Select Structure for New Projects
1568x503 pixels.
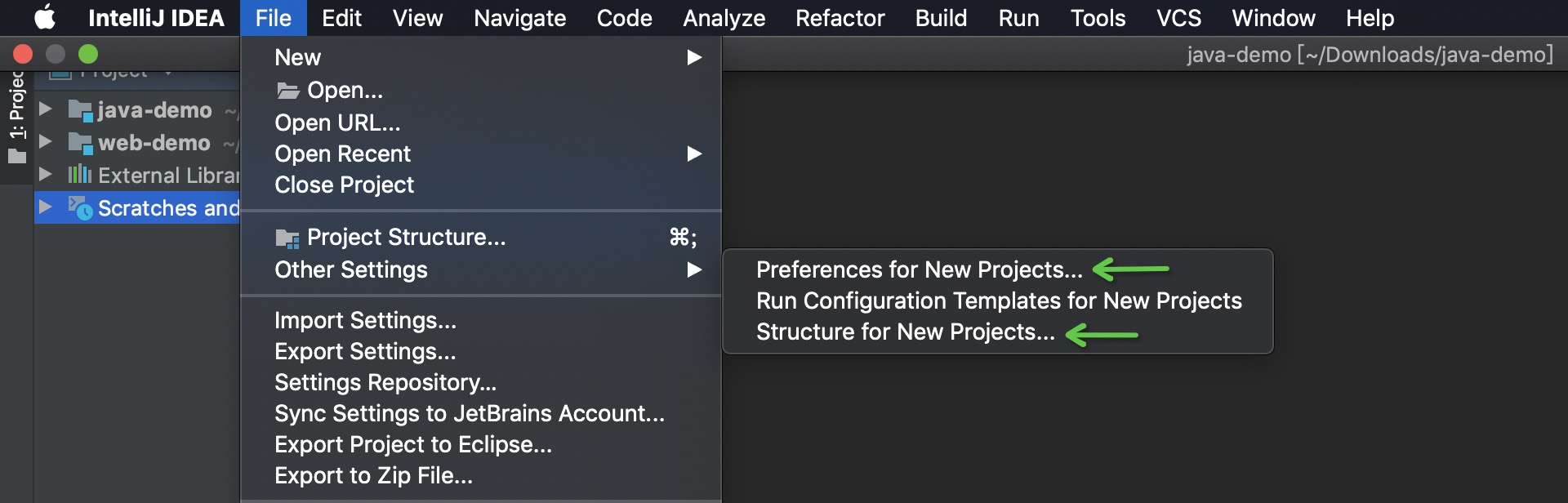tap(905, 332)
